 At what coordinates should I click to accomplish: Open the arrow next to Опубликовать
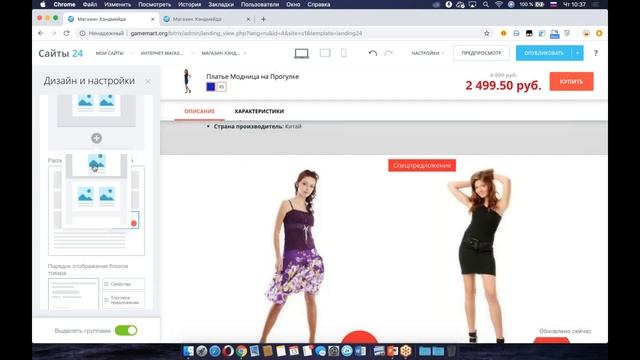[x=578, y=53]
